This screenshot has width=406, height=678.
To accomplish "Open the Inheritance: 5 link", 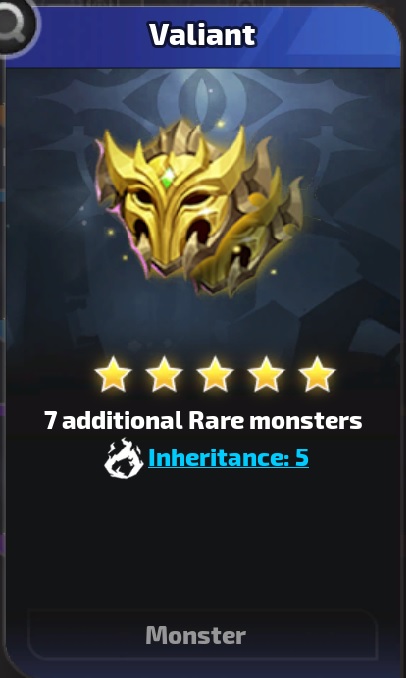I will 228,458.
